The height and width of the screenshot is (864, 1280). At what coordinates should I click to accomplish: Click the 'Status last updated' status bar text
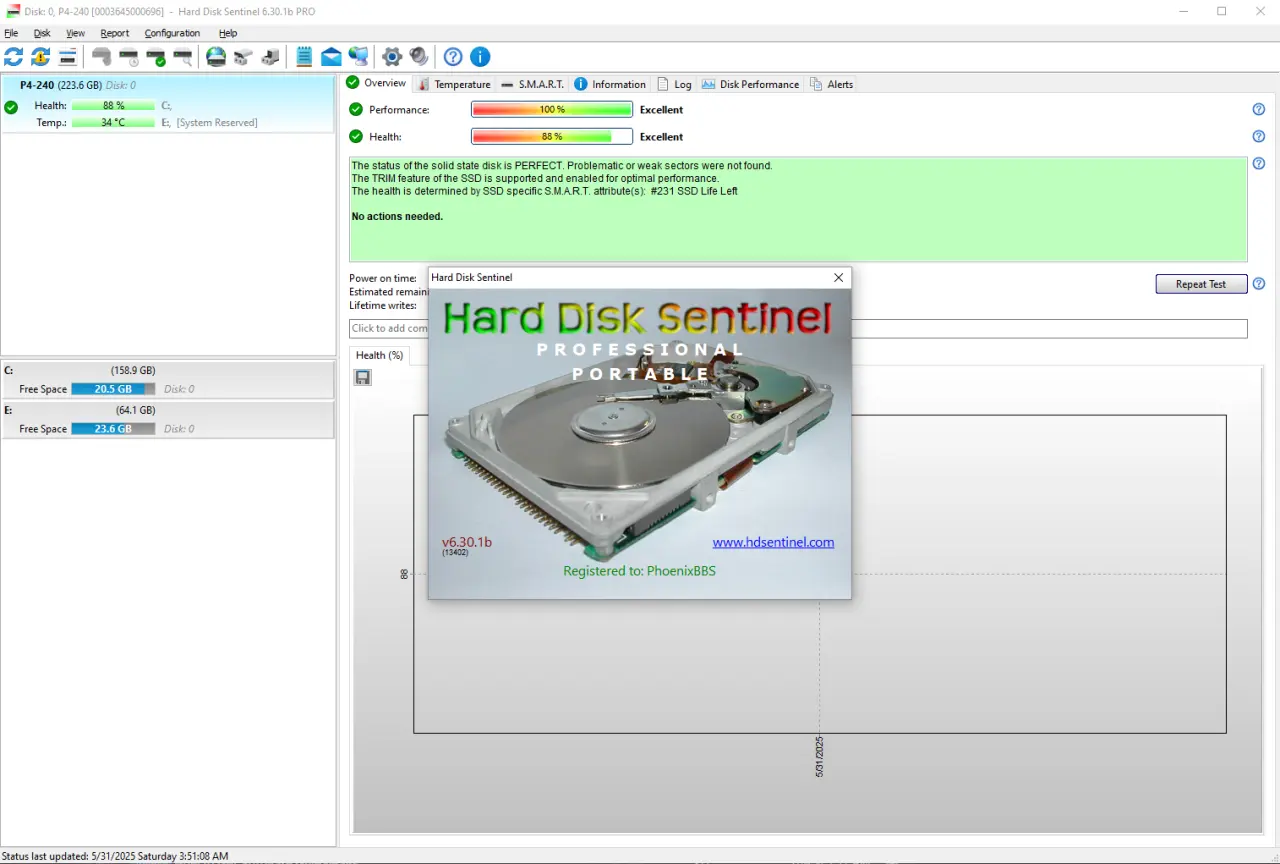[115, 856]
